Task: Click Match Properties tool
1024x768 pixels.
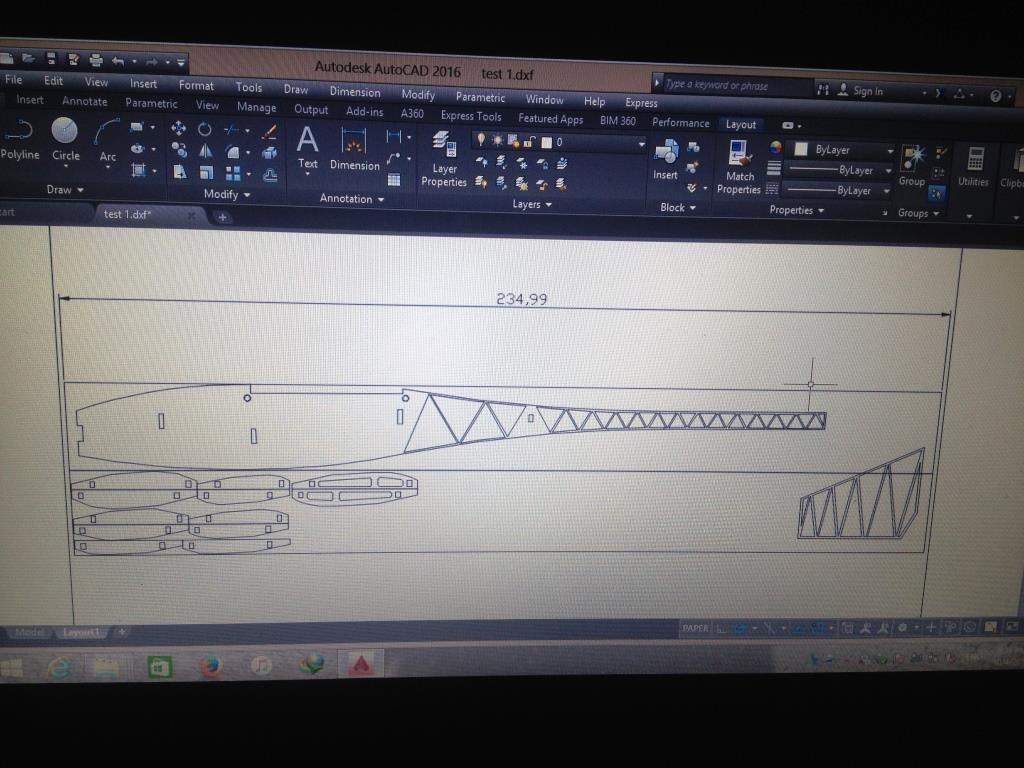Action: click(739, 167)
